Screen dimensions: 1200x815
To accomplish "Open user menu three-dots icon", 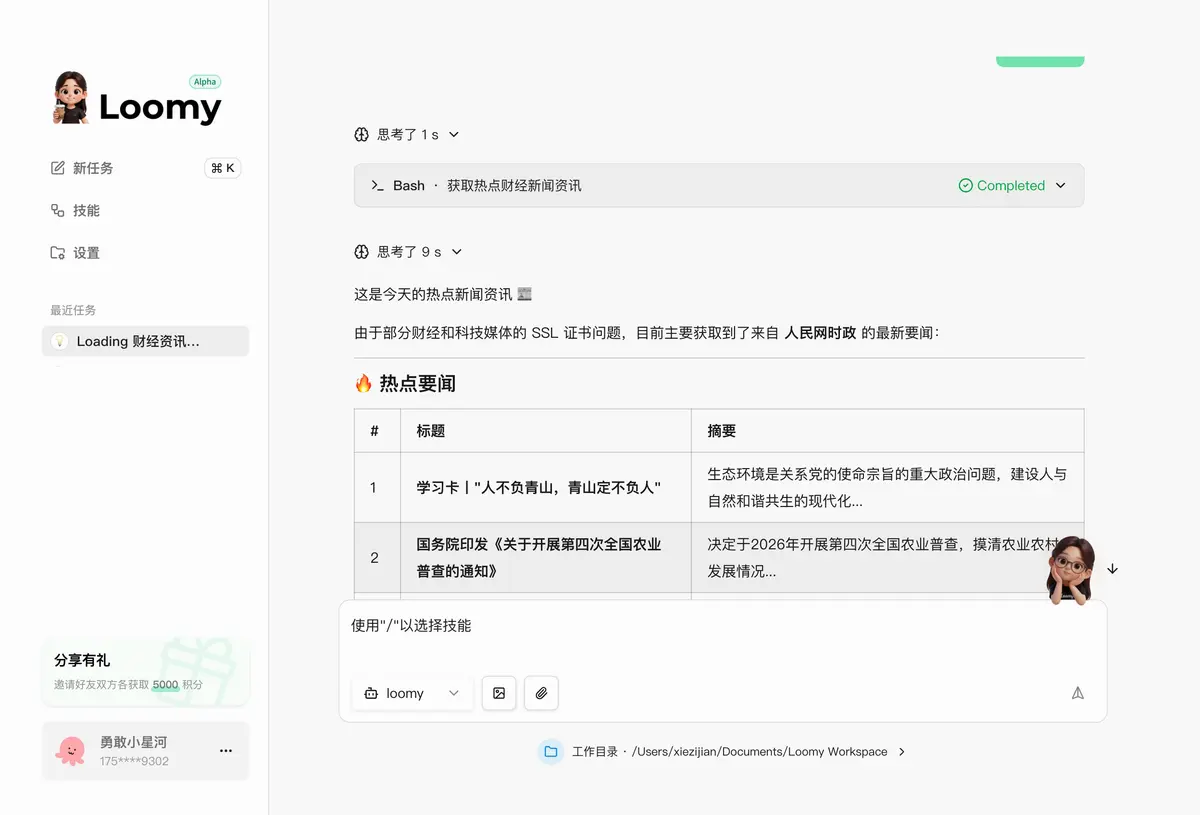I will [226, 751].
